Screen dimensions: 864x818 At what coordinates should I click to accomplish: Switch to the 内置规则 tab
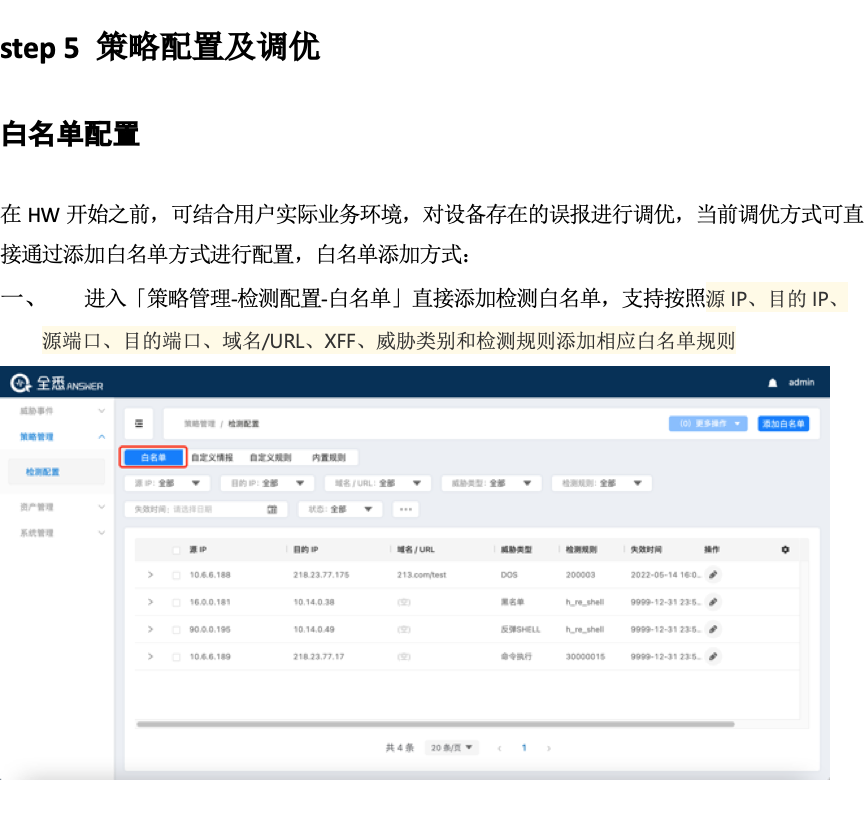click(x=328, y=458)
